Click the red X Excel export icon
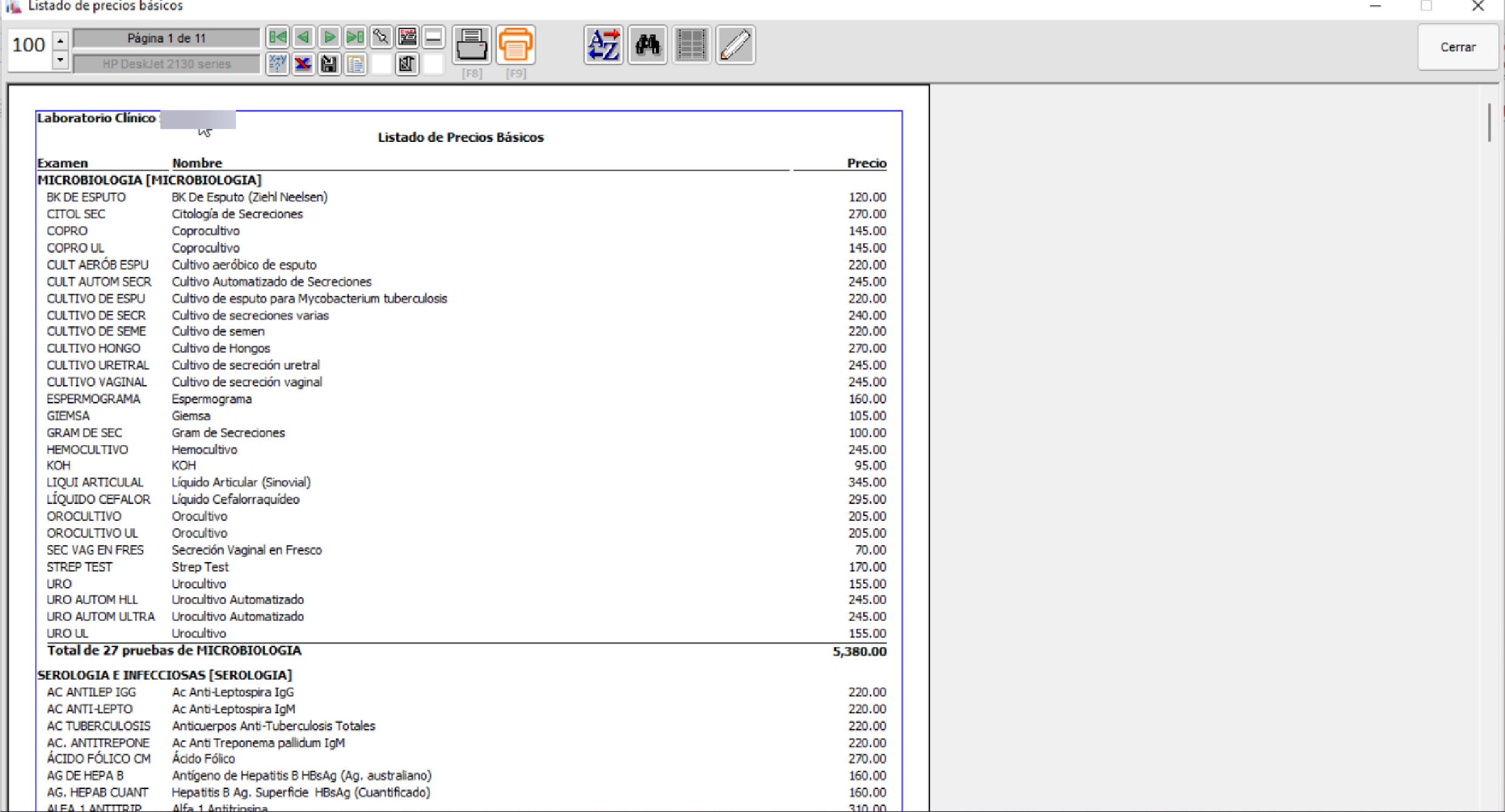The width and height of the screenshot is (1505, 812). 303,64
